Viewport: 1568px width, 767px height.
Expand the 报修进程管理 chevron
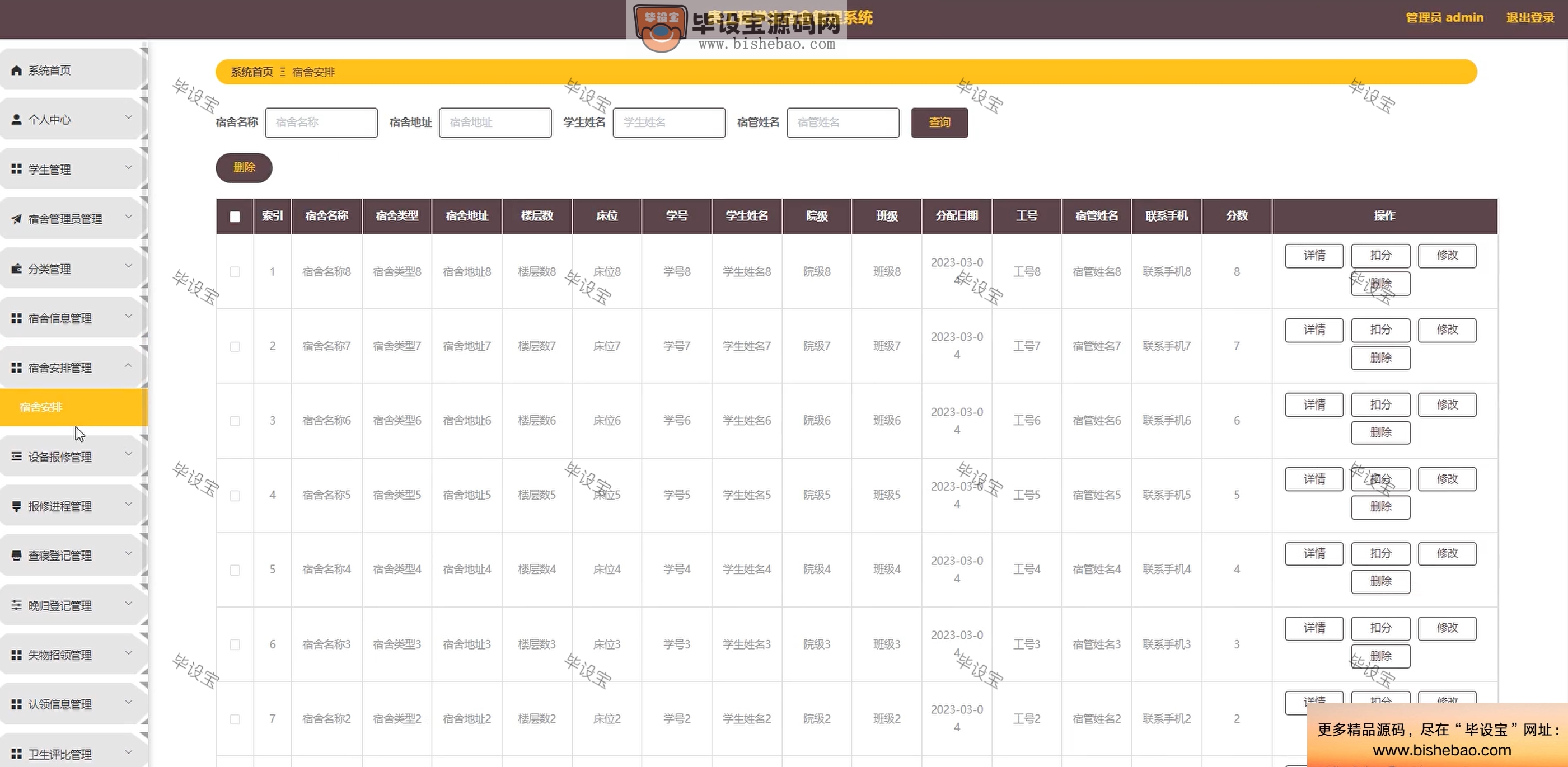[128, 504]
